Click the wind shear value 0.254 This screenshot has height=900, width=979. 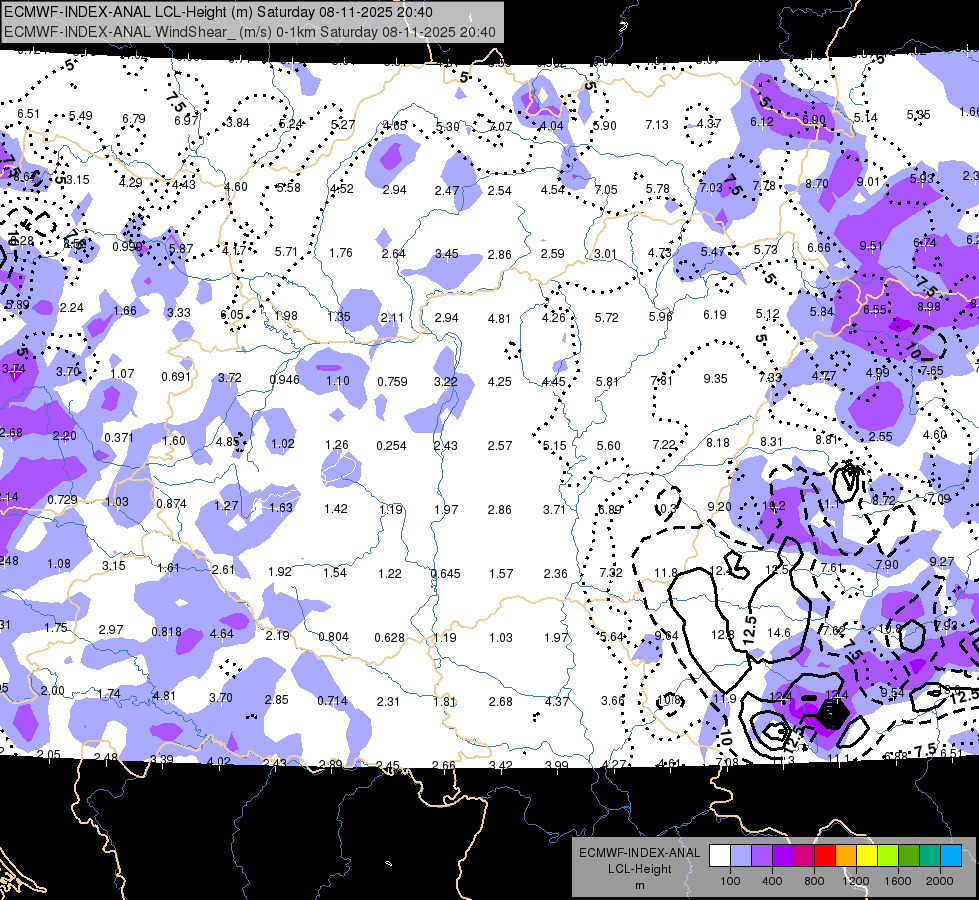[391, 445]
